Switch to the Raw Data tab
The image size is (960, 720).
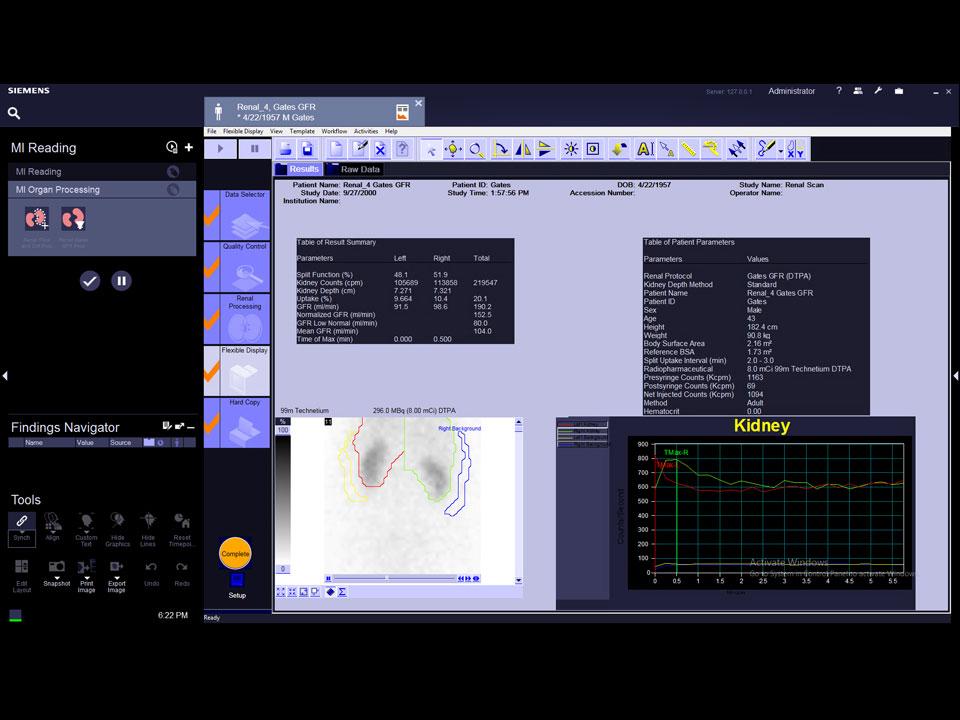click(355, 169)
